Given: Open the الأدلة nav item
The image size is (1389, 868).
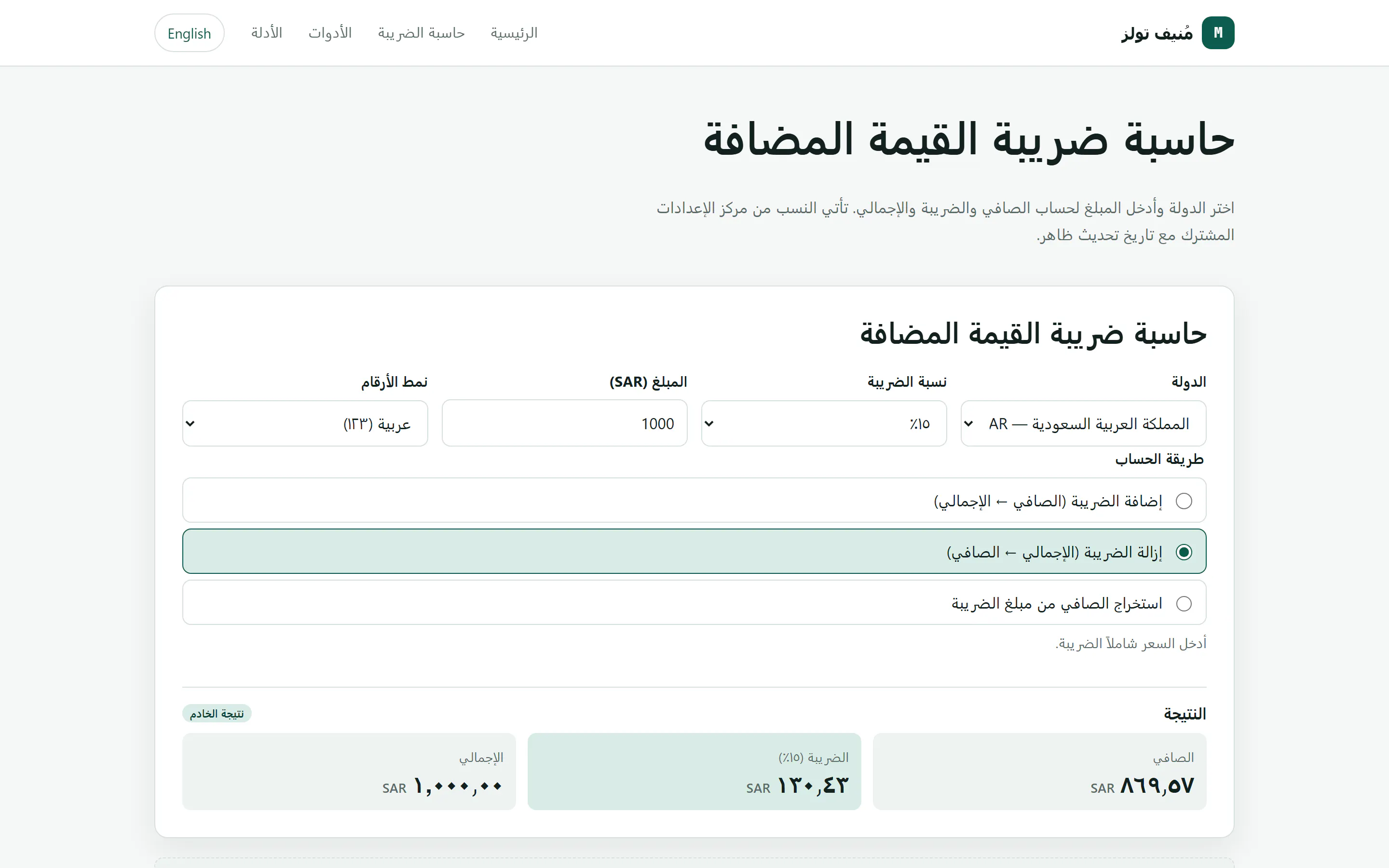Looking at the screenshot, I should tap(266, 33).
